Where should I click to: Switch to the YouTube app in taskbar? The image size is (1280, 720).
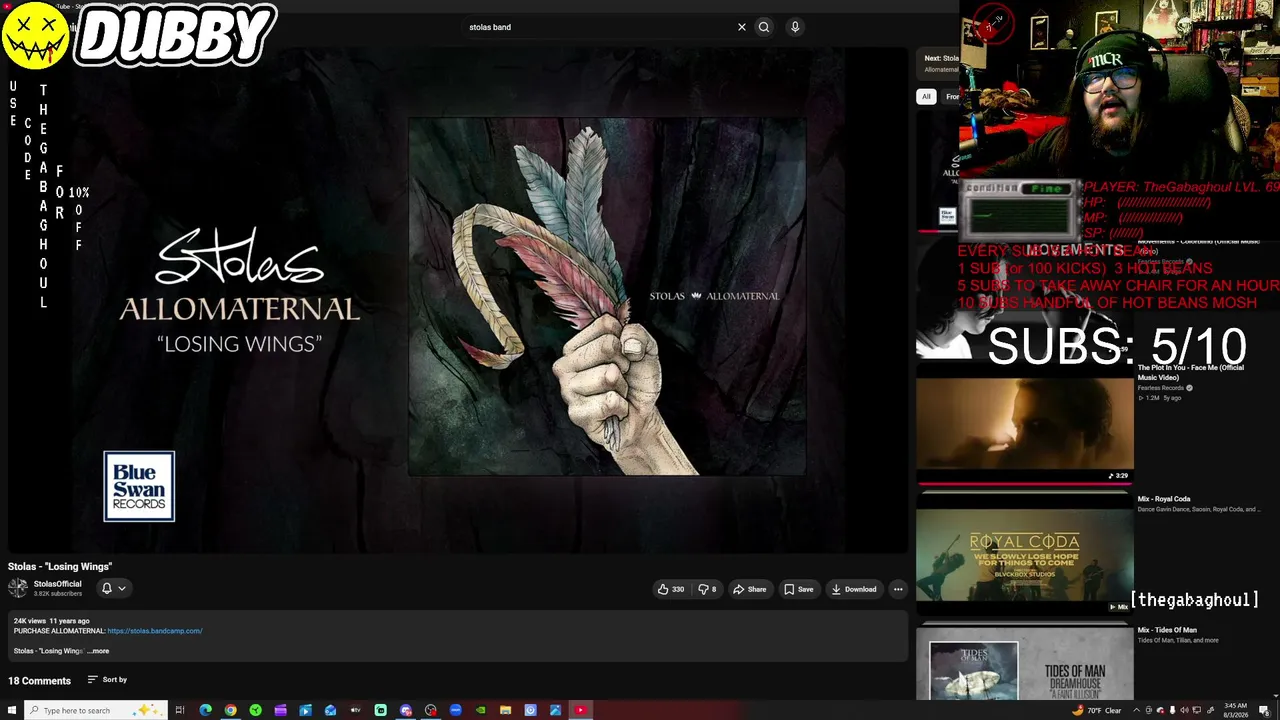point(580,710)
